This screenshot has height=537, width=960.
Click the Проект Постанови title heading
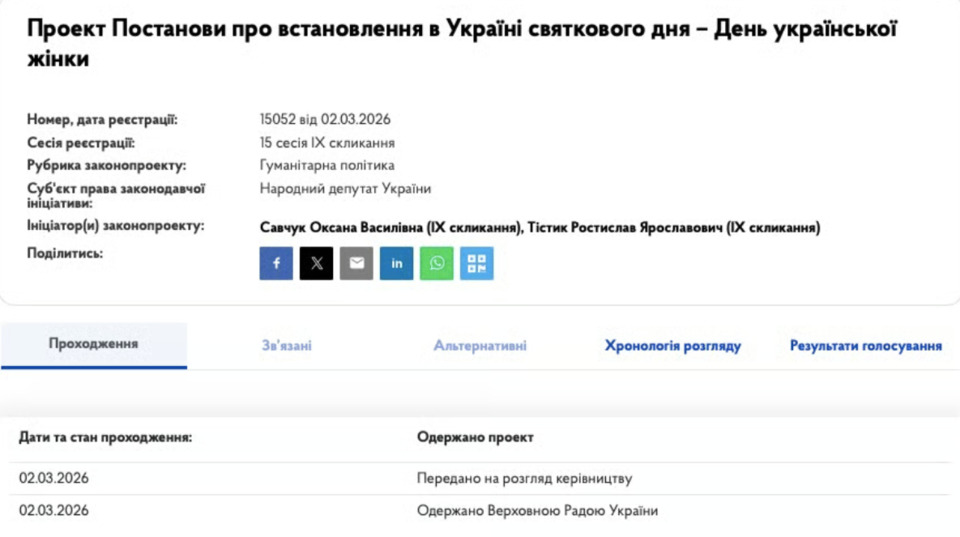pos(460,43)
